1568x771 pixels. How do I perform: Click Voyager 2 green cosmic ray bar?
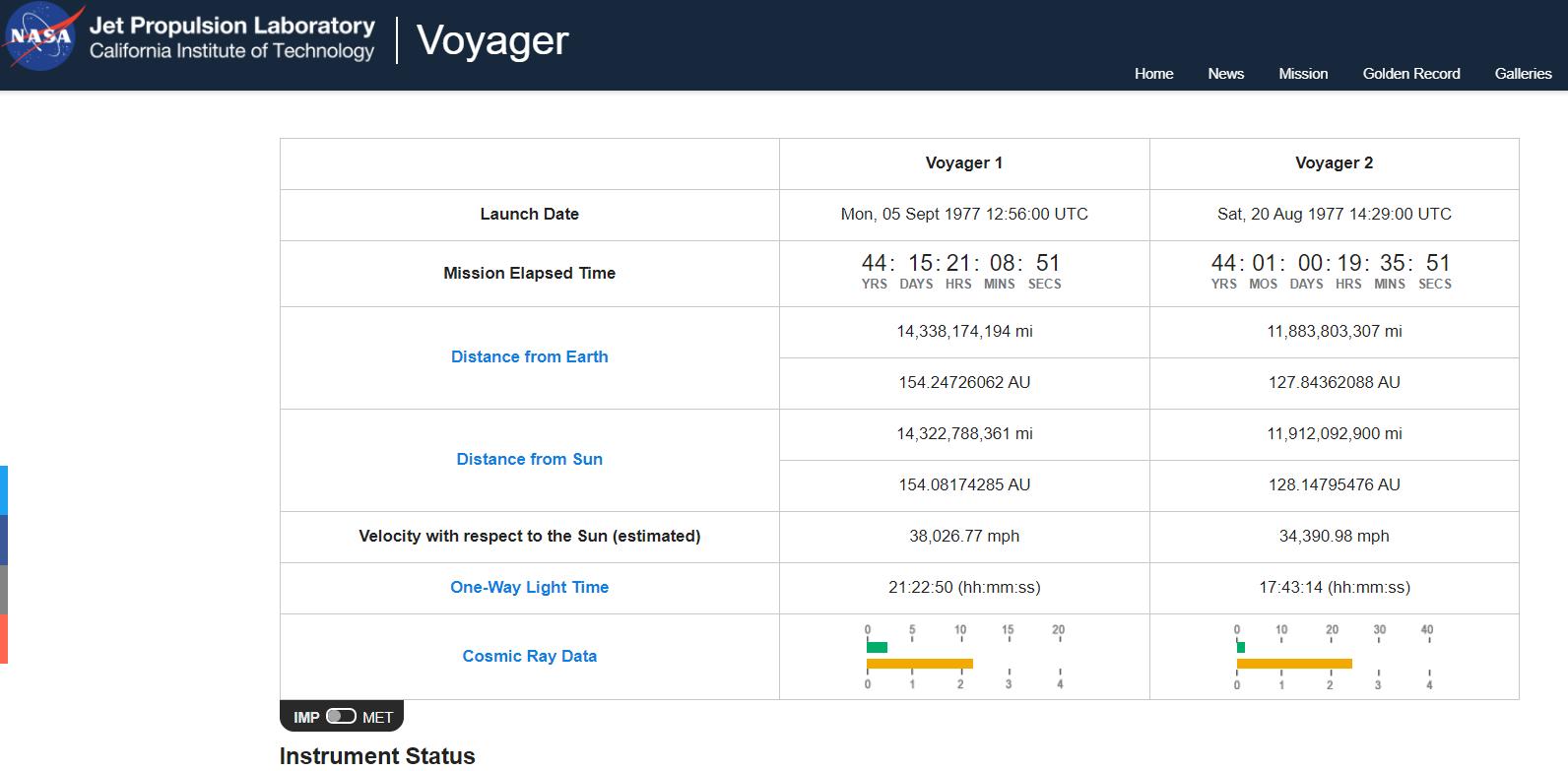[1241, 647]
